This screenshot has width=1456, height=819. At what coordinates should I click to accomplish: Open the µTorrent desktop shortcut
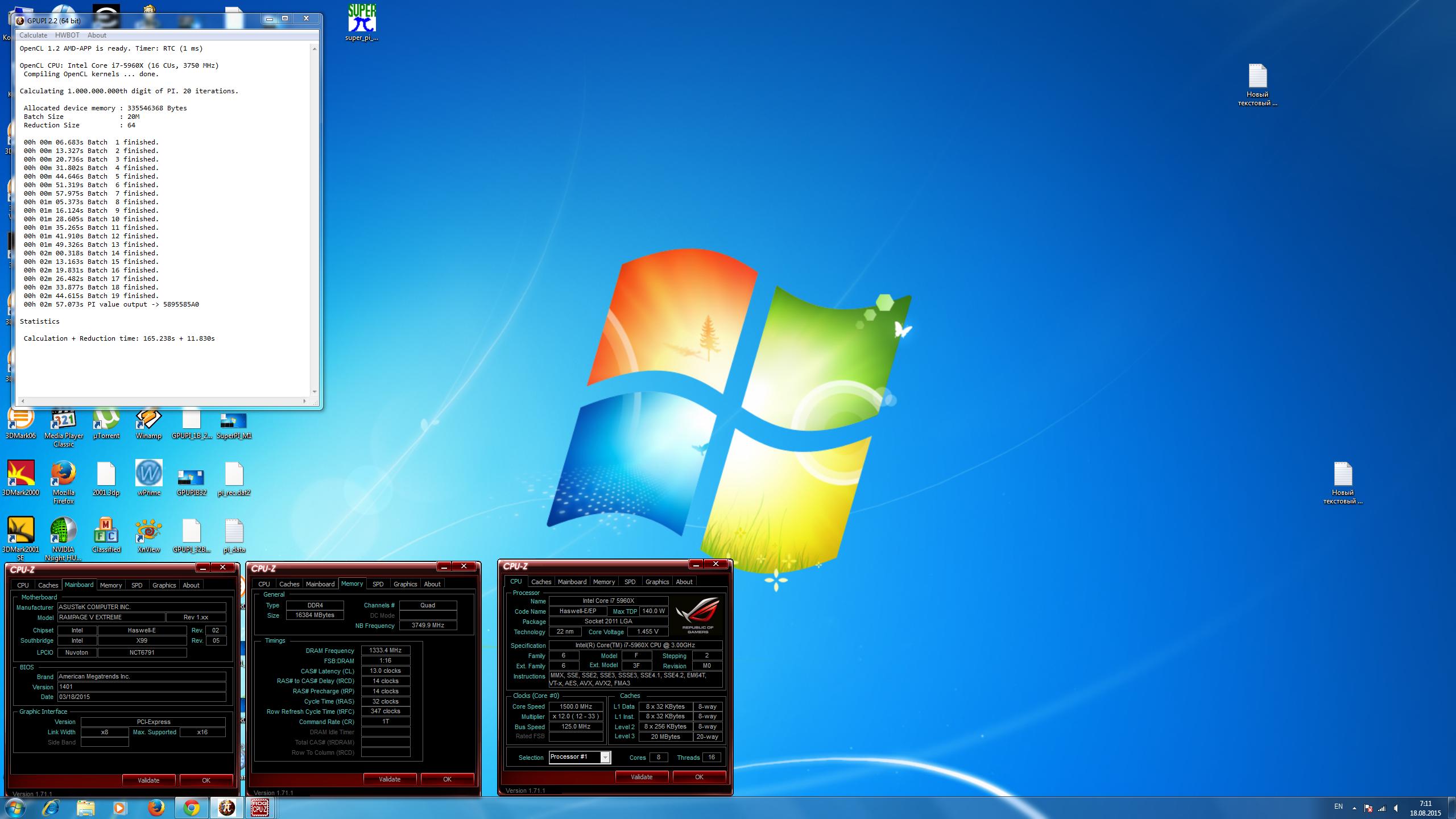(x=106, y=424)
